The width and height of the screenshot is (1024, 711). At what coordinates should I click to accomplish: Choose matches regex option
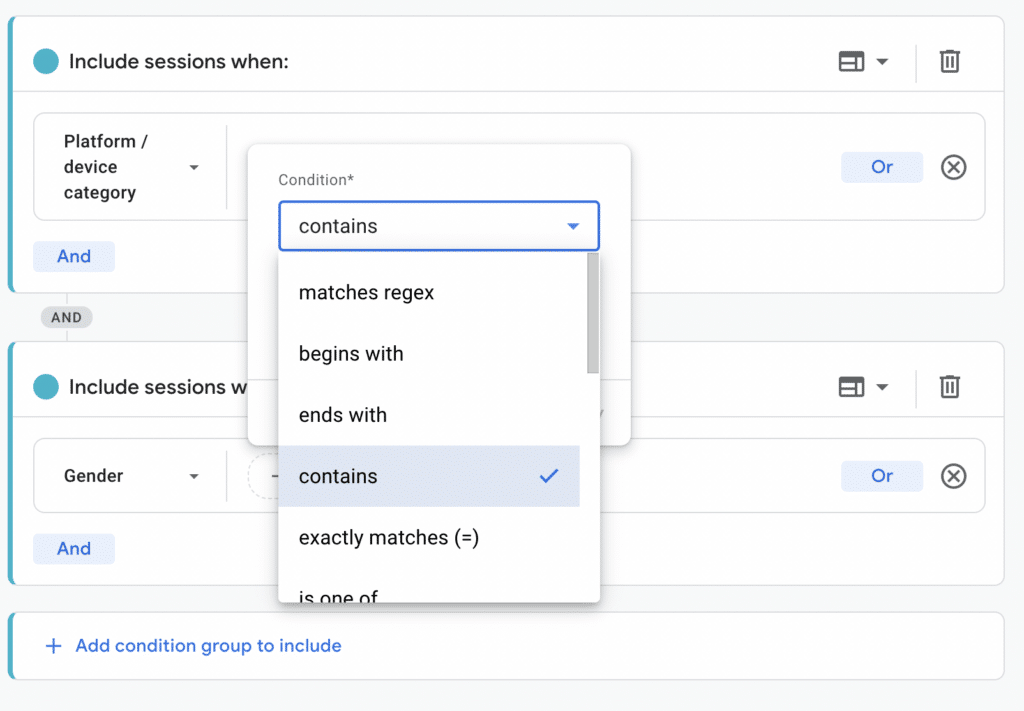[x=429, y=292]
